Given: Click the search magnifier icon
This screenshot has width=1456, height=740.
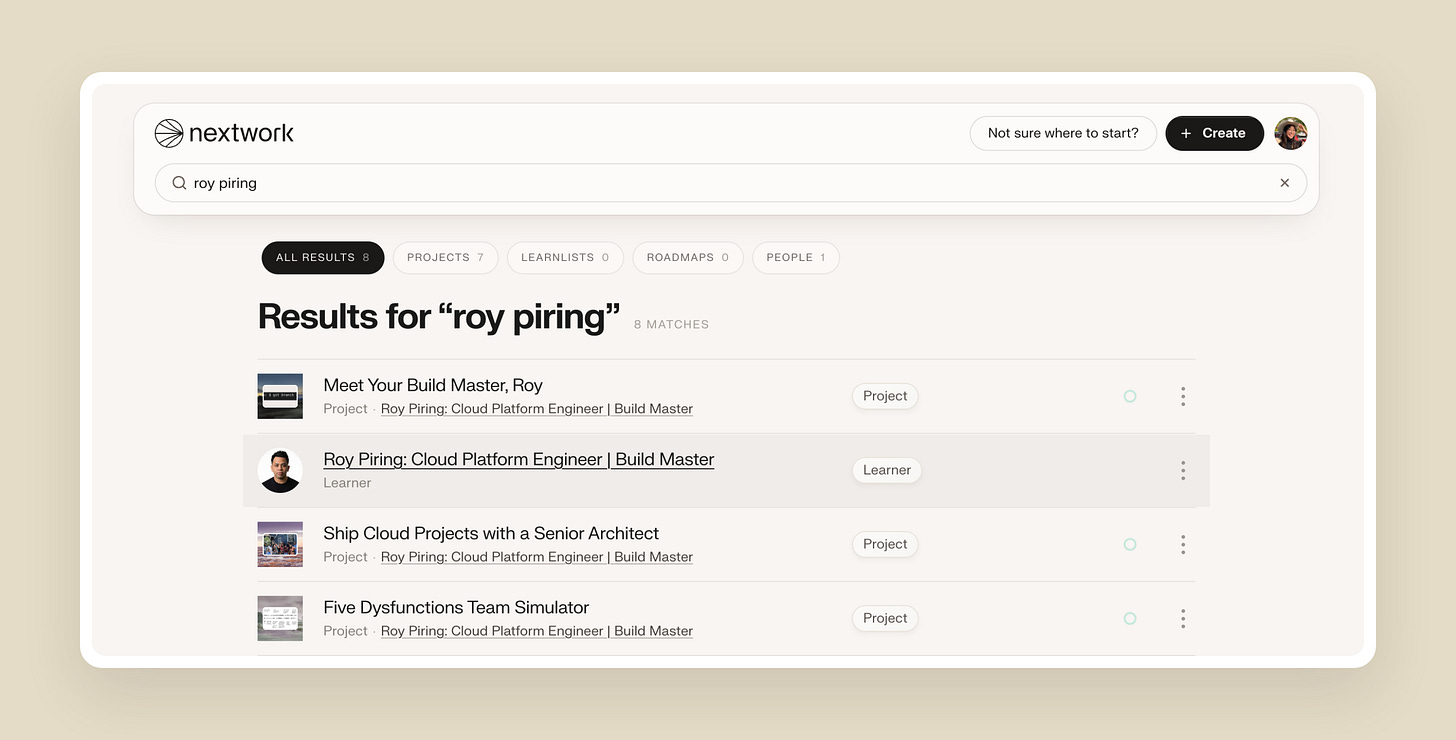Looking at the screenshot, I should pos(180,183).
